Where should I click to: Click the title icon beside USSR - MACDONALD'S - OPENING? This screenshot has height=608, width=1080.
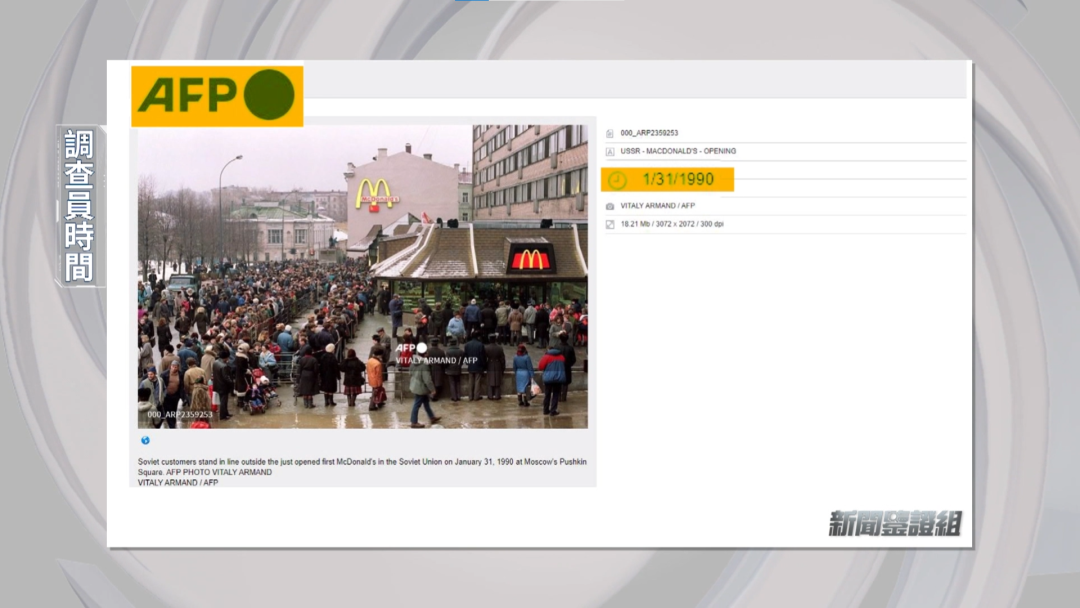(x=610, y=151)
